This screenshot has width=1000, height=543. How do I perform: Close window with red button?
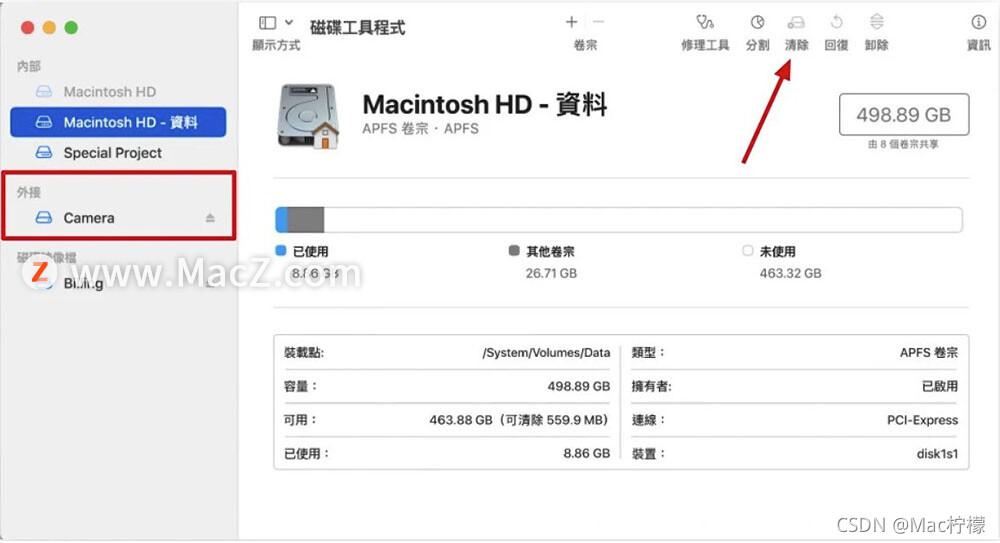(27, 27)
